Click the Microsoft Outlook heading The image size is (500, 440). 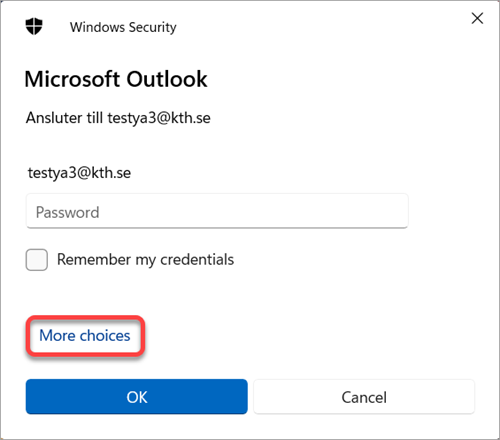click(x=116, y=79)
